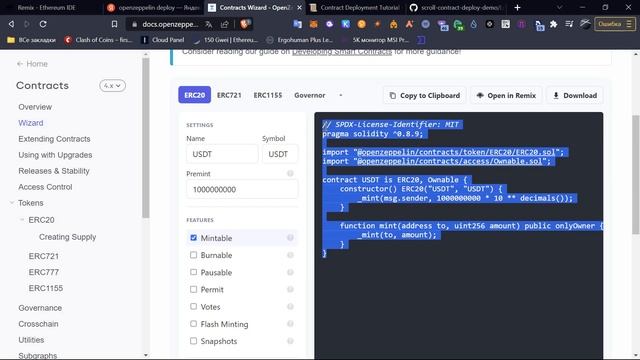Show info for Votes feature
The image size is (640, 360).
[x=290, y=307]
